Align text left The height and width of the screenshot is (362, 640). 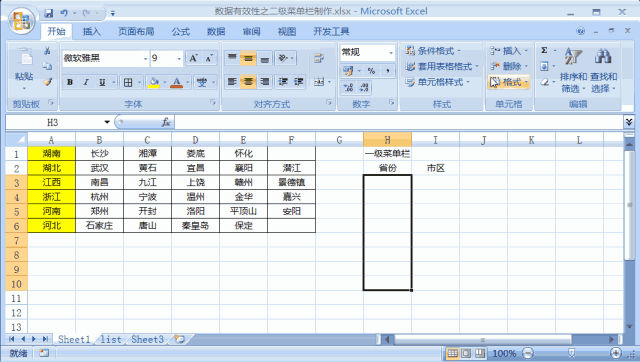(232, 82)
